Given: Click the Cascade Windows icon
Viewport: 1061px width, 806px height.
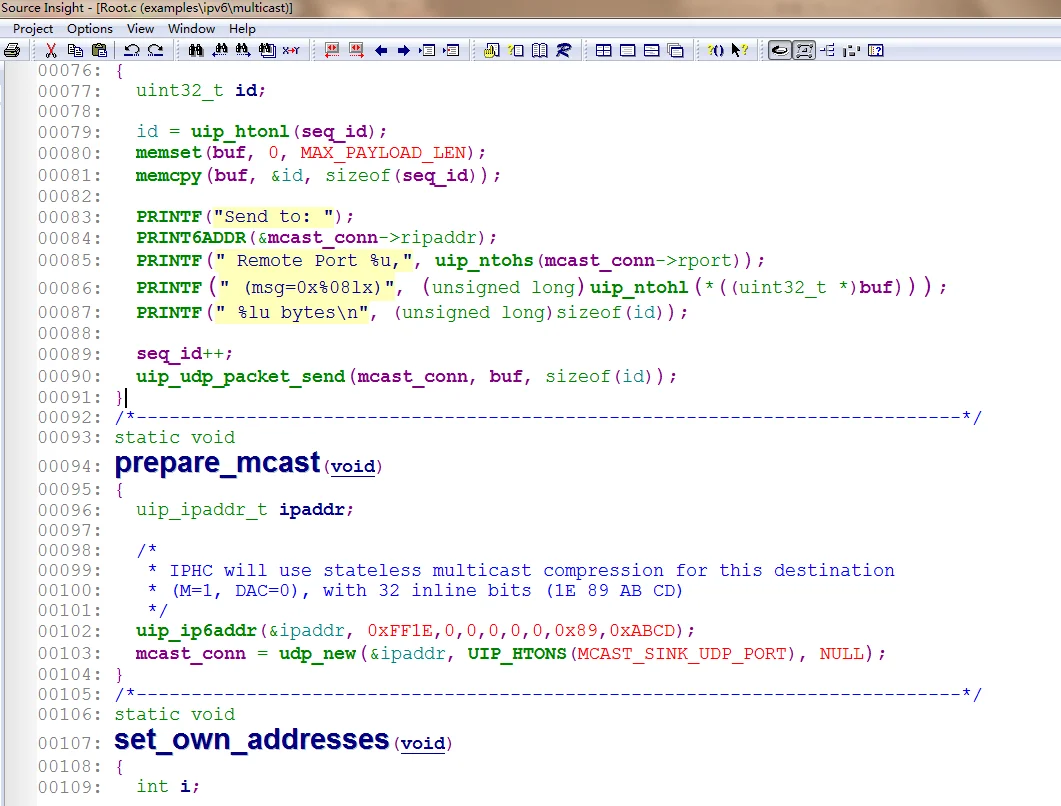Looking at the screenshot, I should tap(675, 50).
